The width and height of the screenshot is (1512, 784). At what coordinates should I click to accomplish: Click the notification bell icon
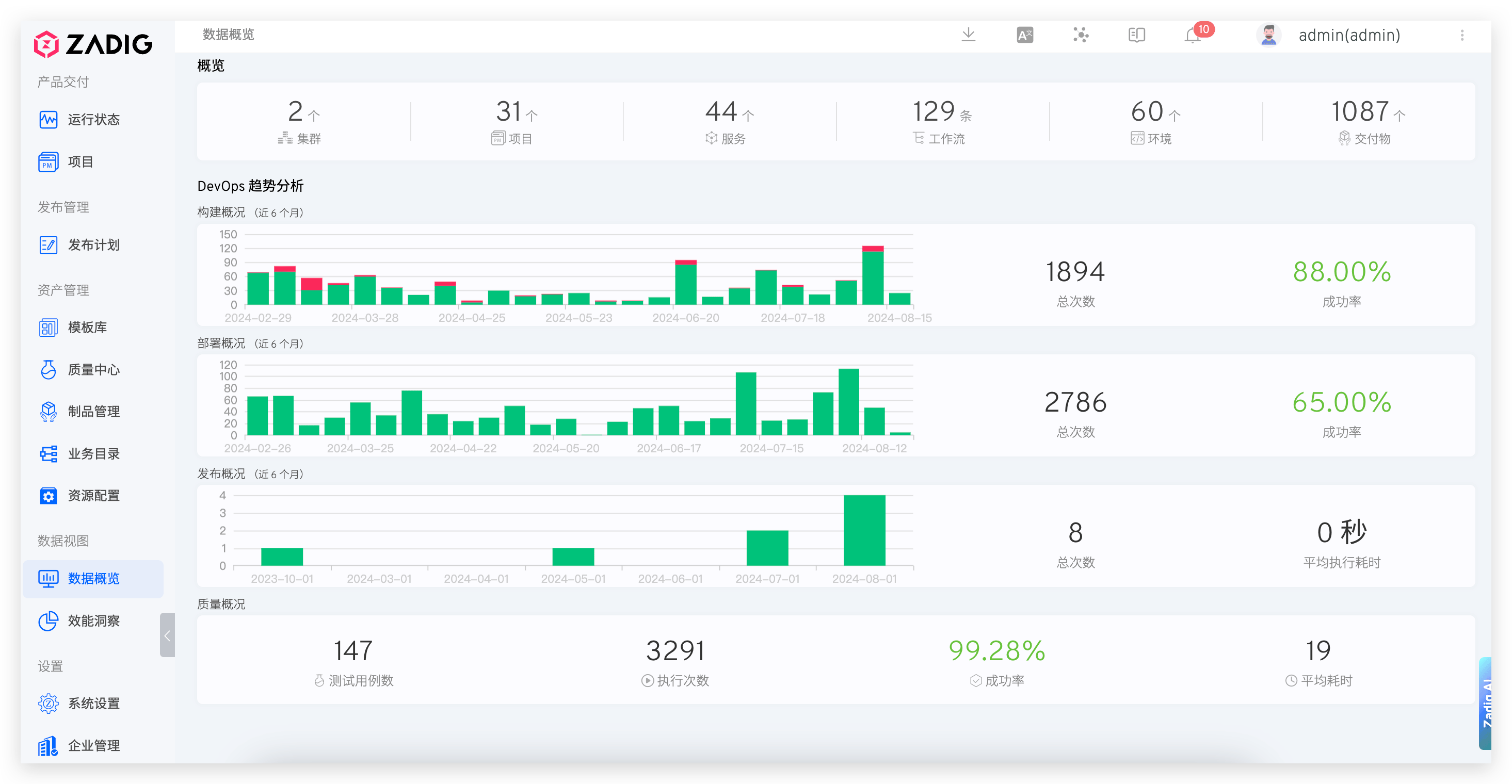[1193, 36]
